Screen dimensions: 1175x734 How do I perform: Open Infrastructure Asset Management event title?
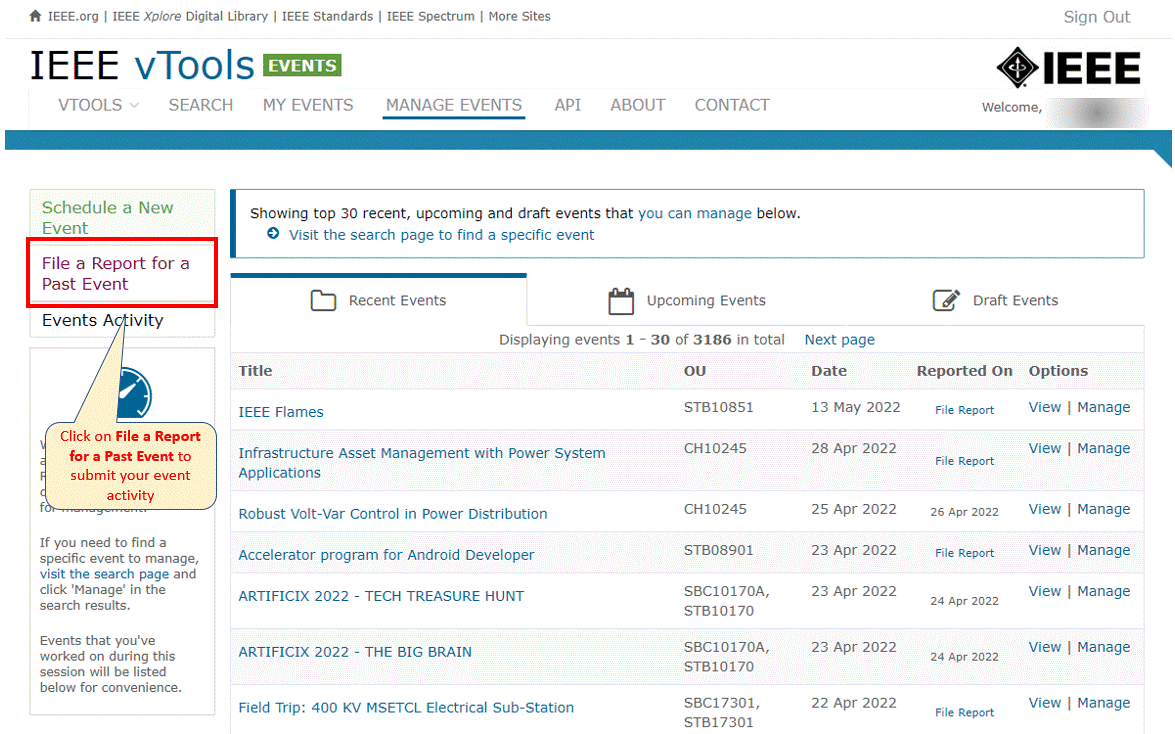pos(422,463)
